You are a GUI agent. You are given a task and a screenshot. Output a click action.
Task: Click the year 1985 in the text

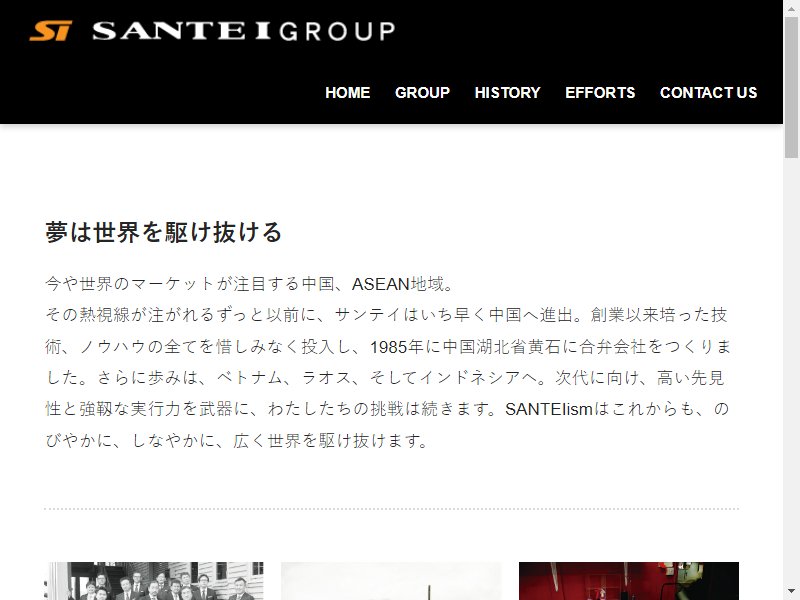(389, 347)
